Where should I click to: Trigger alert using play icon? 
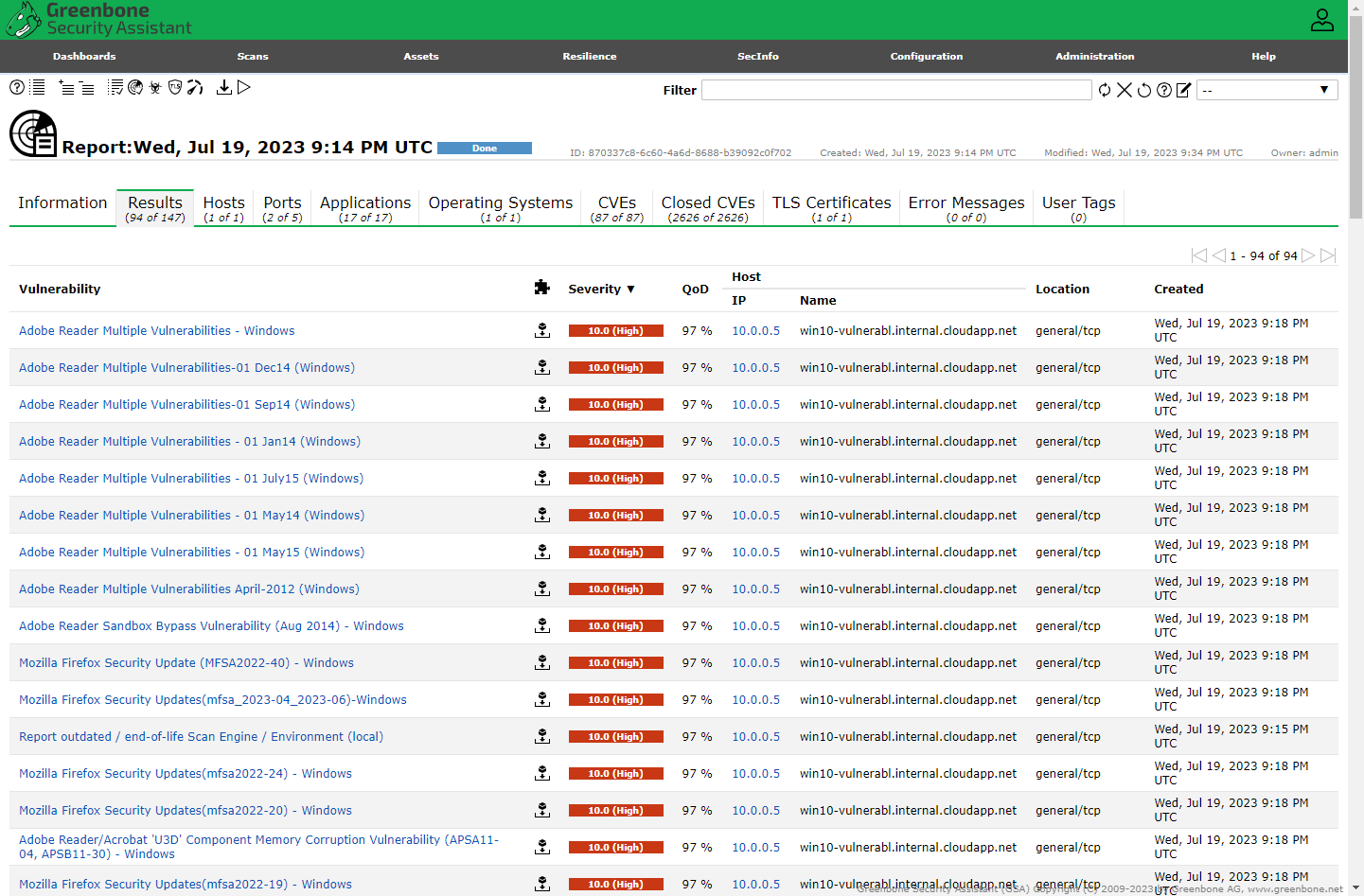[x=244, y=87]
